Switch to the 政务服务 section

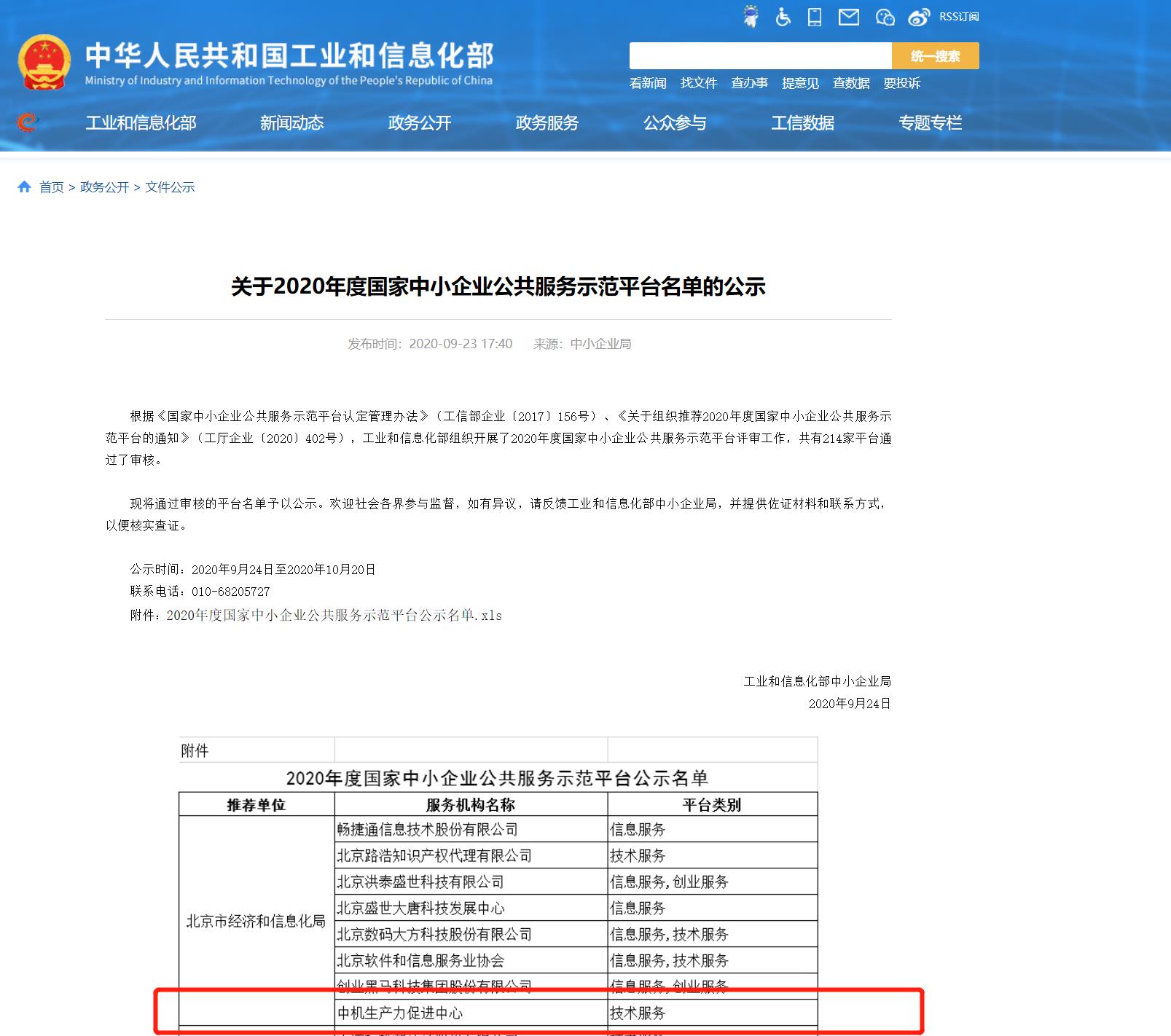coord(546,123)
